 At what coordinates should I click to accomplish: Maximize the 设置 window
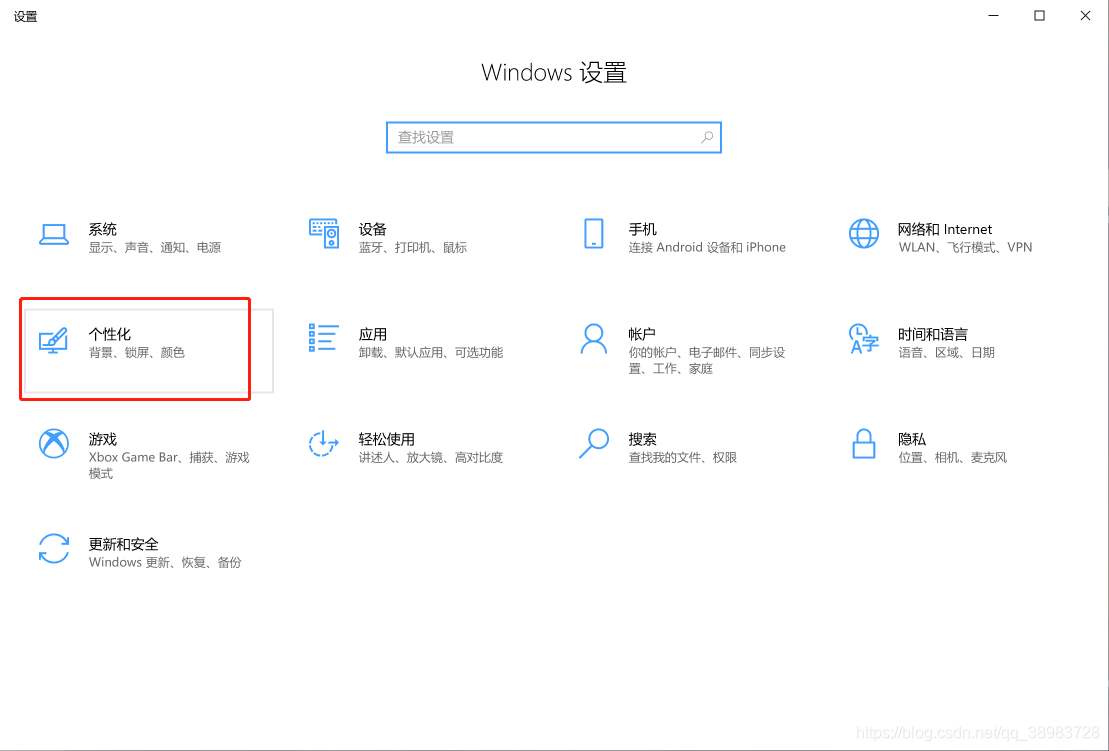pos(1039,16)
